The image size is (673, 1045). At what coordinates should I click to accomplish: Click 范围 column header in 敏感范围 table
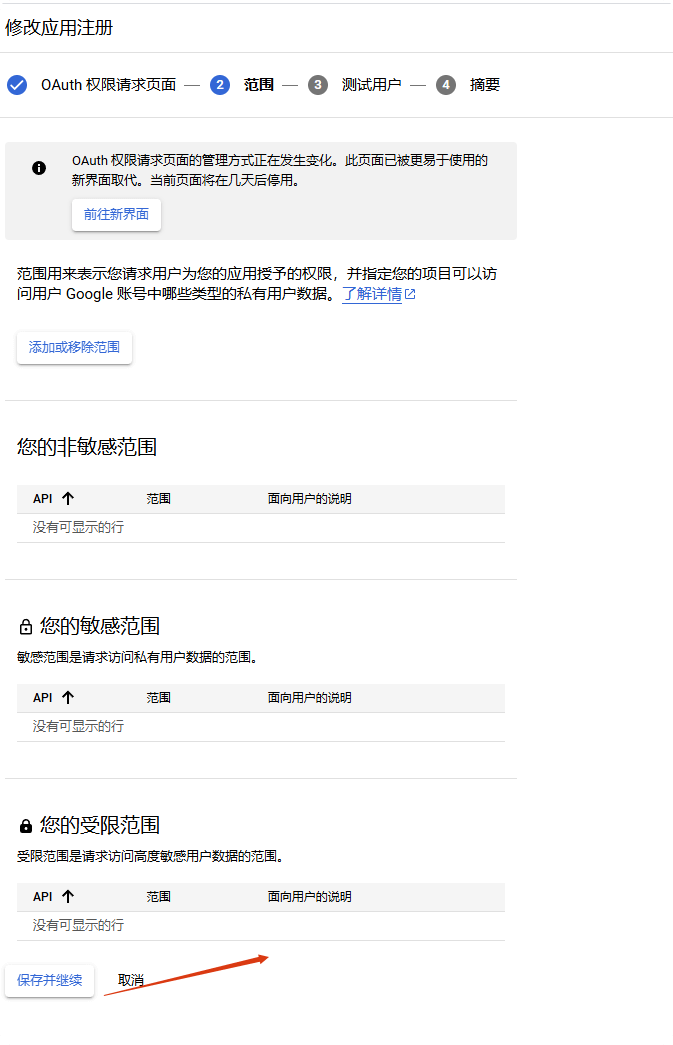(x=159, y=698)
